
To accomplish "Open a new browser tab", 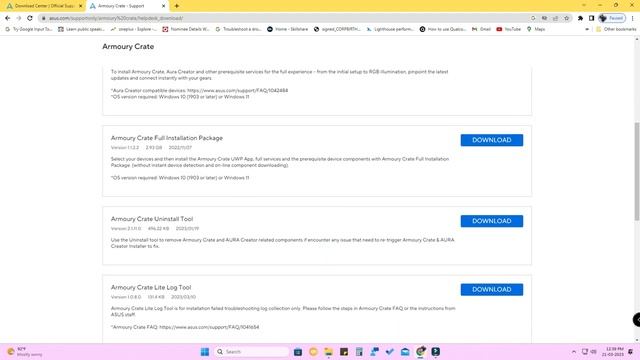I will tap(177, 6).
